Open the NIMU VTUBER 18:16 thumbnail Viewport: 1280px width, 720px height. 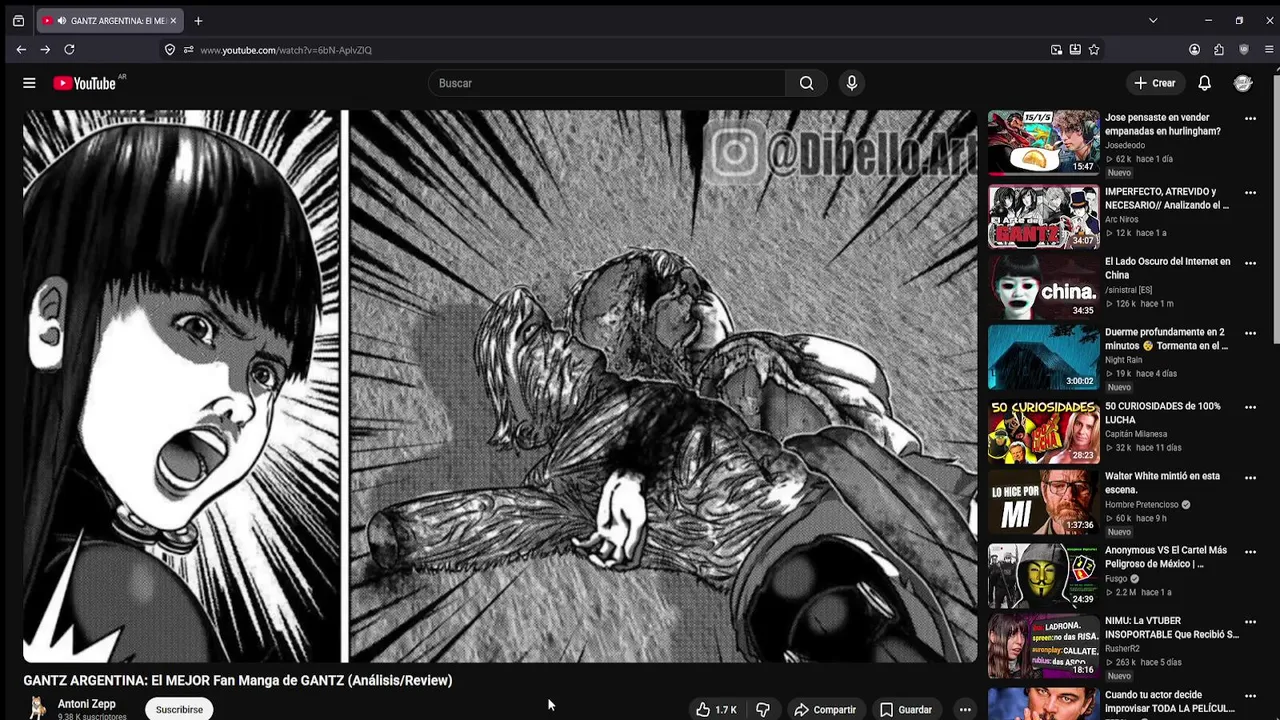1043,646
